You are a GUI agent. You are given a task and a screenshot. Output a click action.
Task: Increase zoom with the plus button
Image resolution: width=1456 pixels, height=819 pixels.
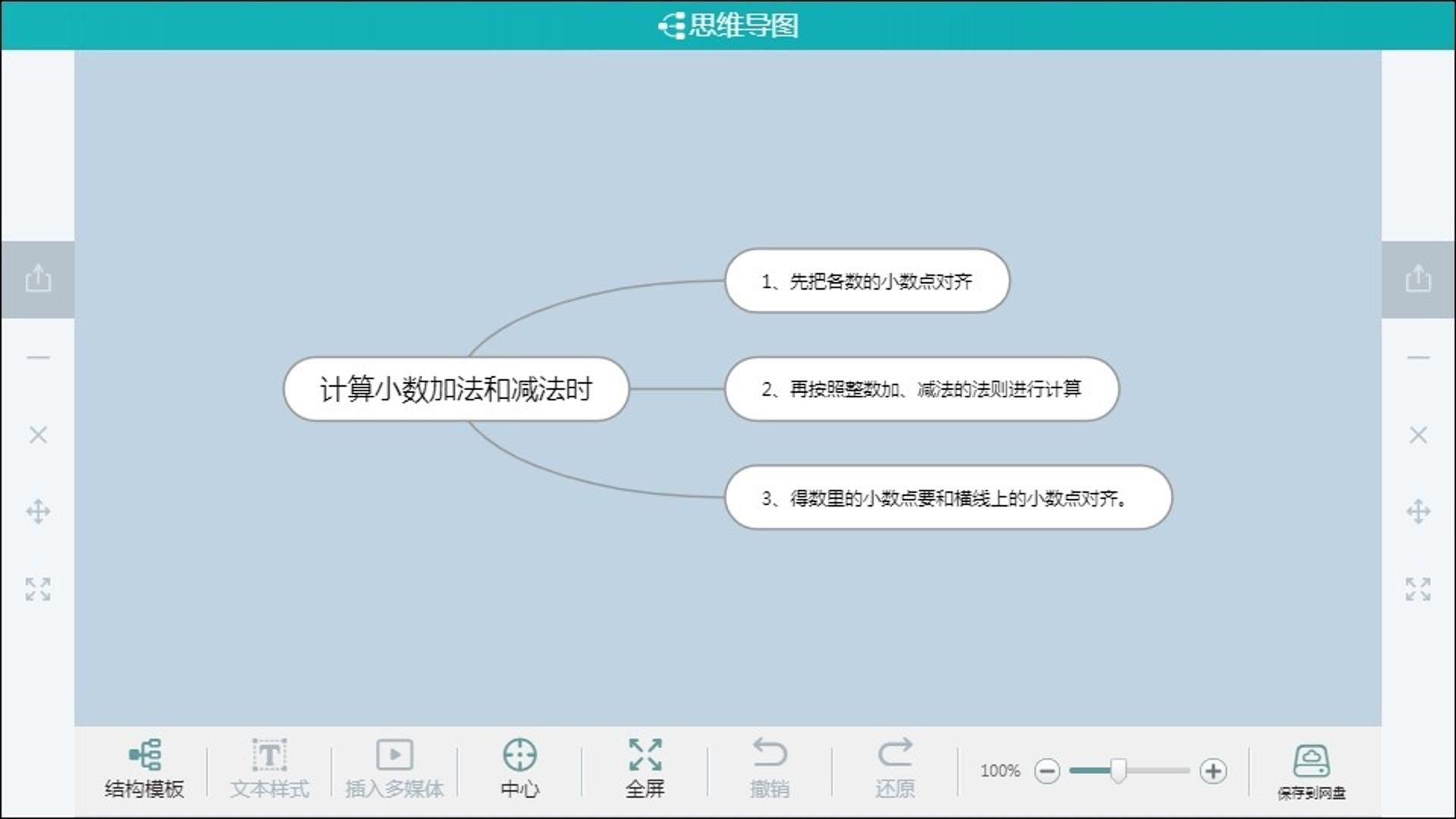[x=1213, y=771]
